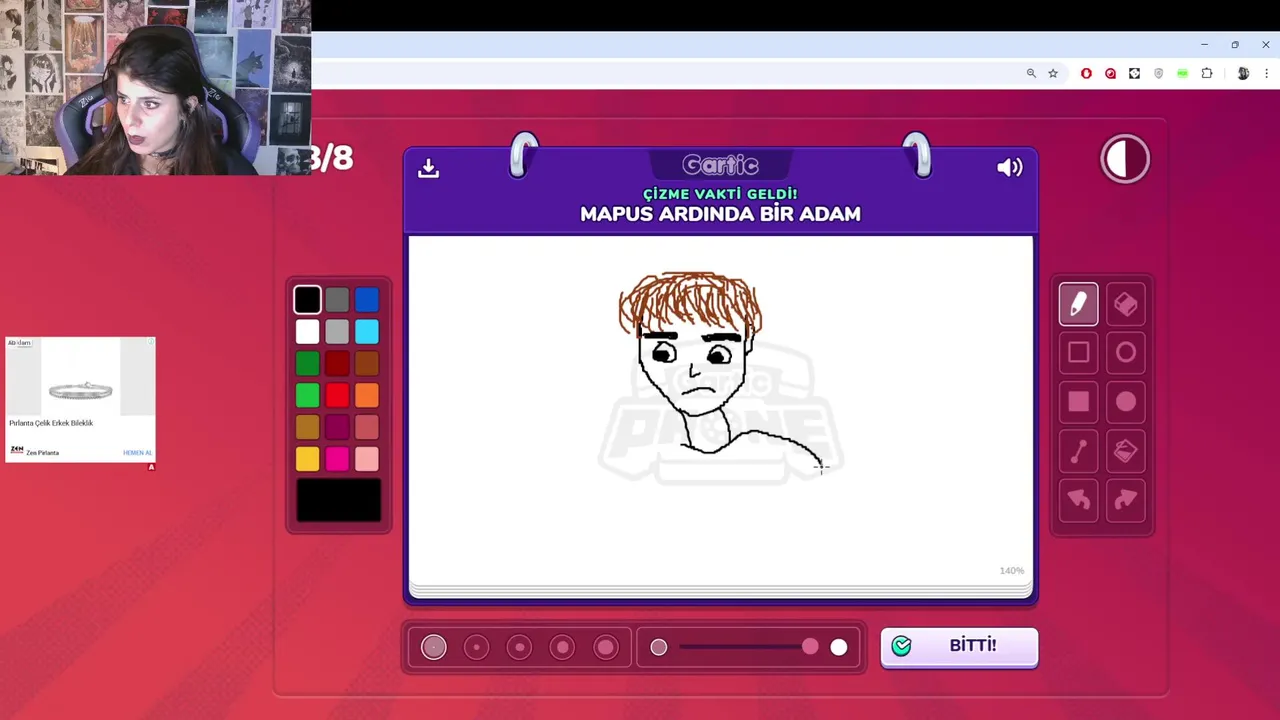This screenshot has height=720, width=1280.
Task: Pick the black color swatch
Action: [307, 299]
